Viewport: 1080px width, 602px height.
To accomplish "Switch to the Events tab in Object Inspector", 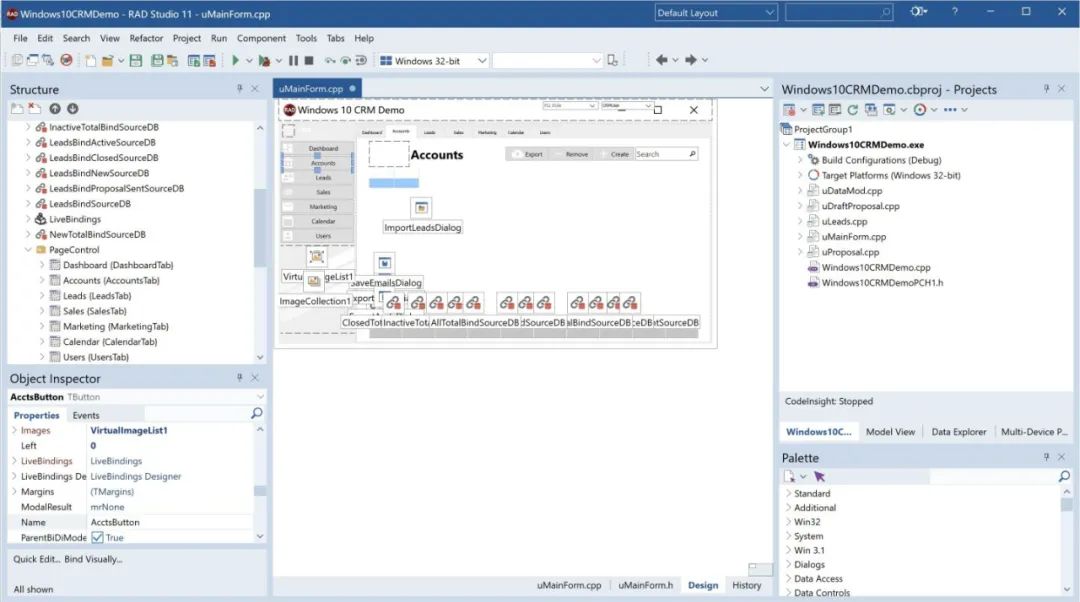I will (x=86, y=415).
